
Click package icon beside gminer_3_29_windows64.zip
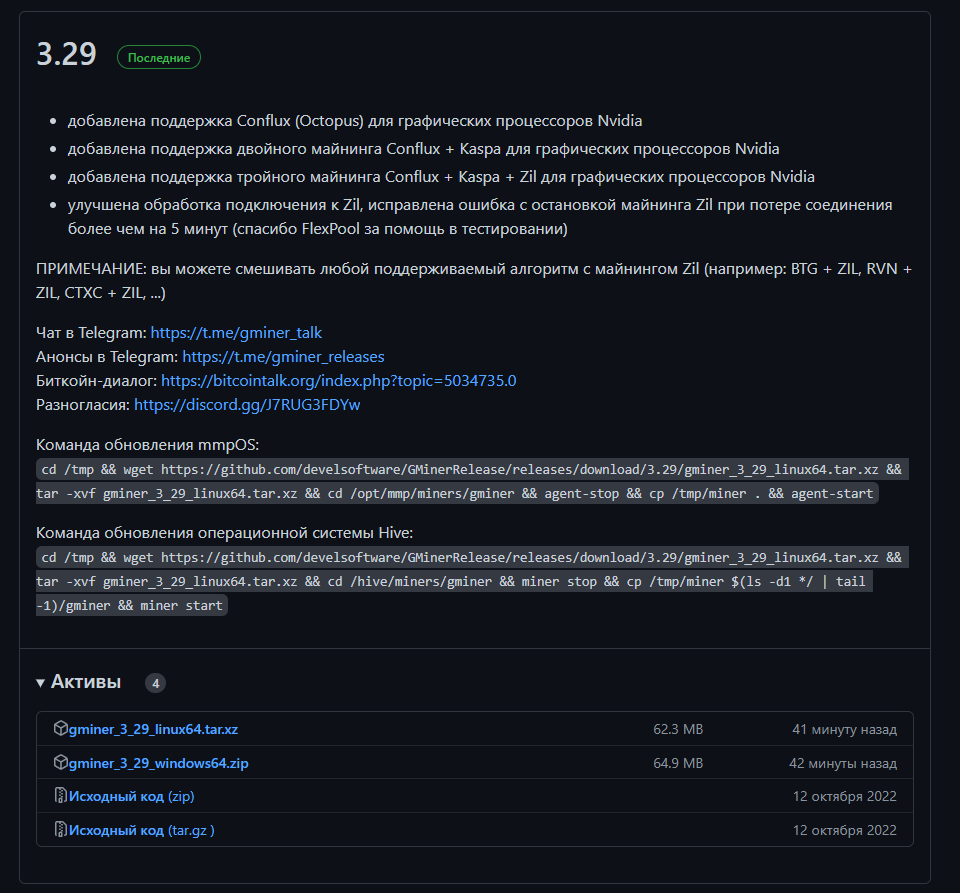point(60,762)
